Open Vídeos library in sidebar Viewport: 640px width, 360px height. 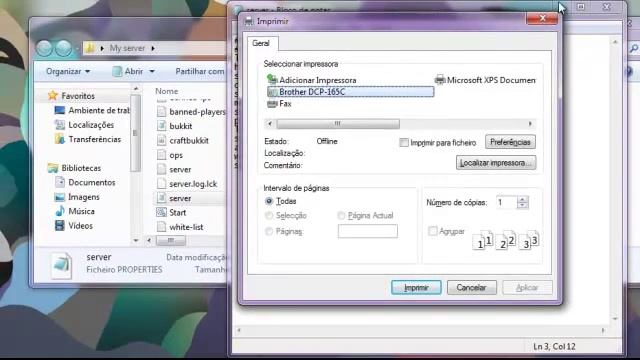point(80,225)
